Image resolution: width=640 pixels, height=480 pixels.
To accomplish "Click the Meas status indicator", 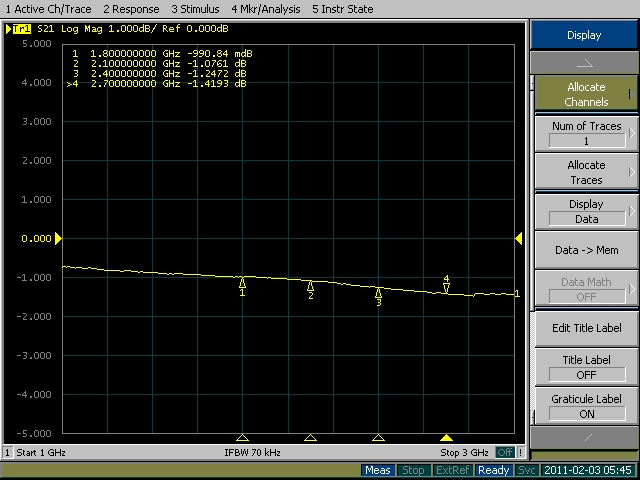I will pyautogui.click(x=378, y=470).
